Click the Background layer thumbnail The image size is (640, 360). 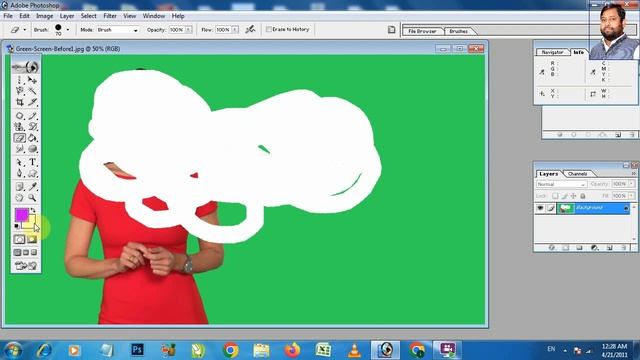pos(565,208)
